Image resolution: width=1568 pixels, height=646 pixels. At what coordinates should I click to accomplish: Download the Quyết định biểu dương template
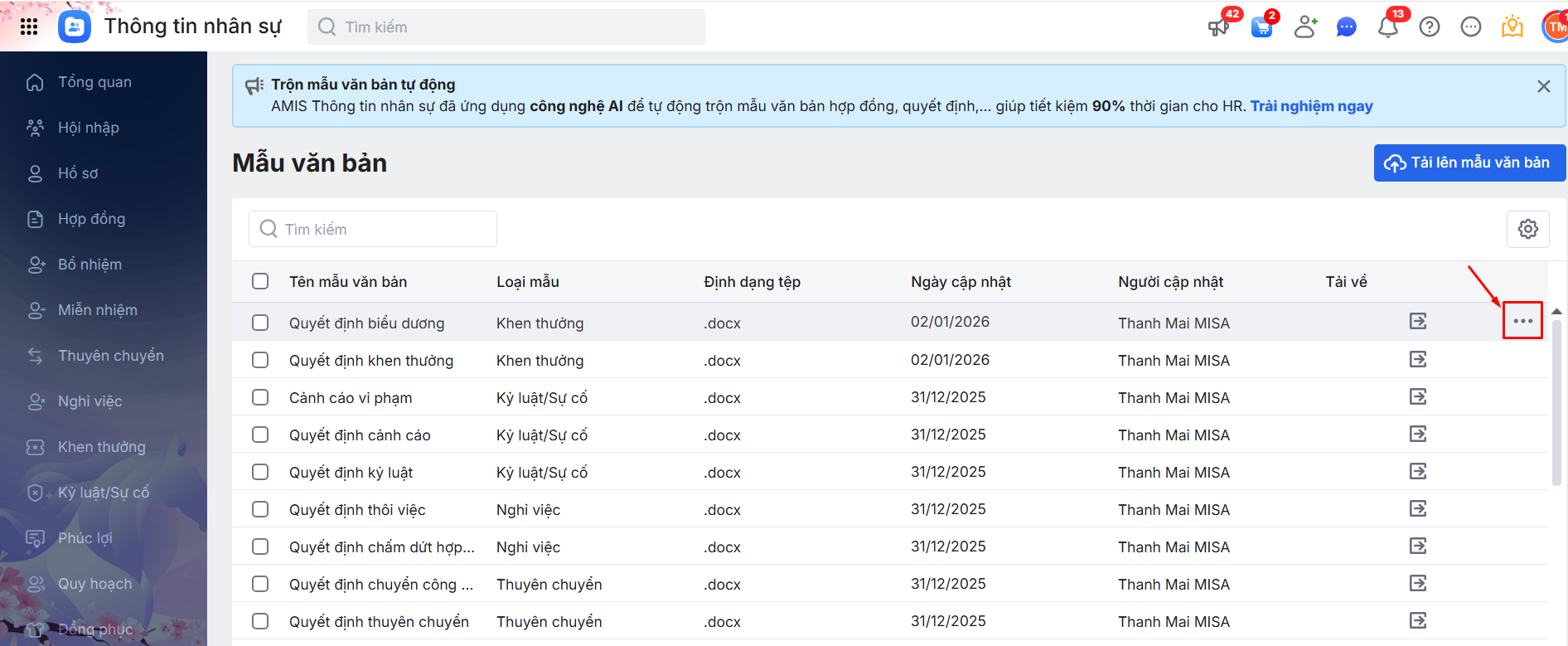1418,321
